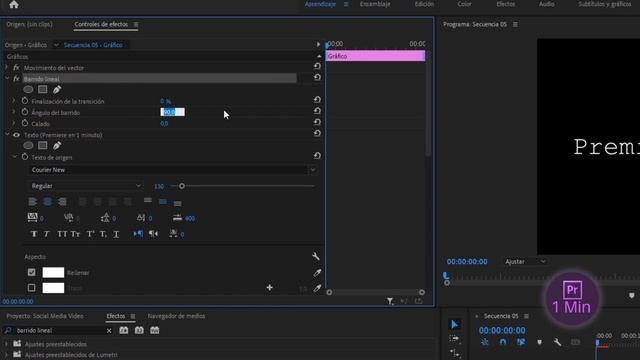Pick fill color with Rellenar eyedropper

[x=317, y=273]
